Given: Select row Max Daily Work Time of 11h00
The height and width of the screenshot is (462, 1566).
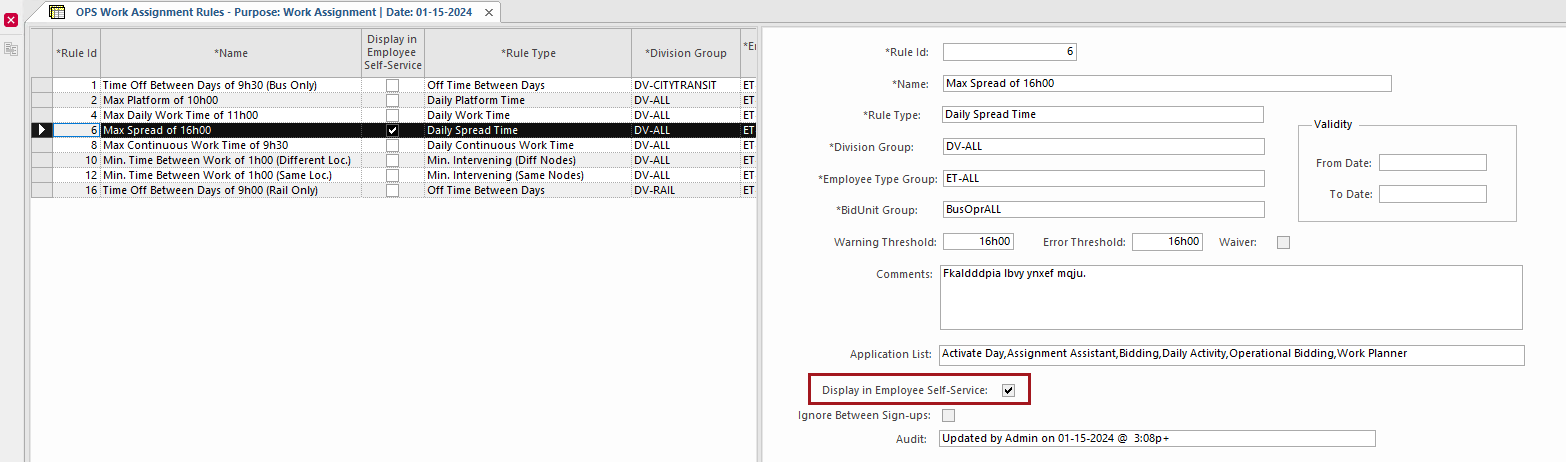Looking at the screenshot, I should [394, 115].
